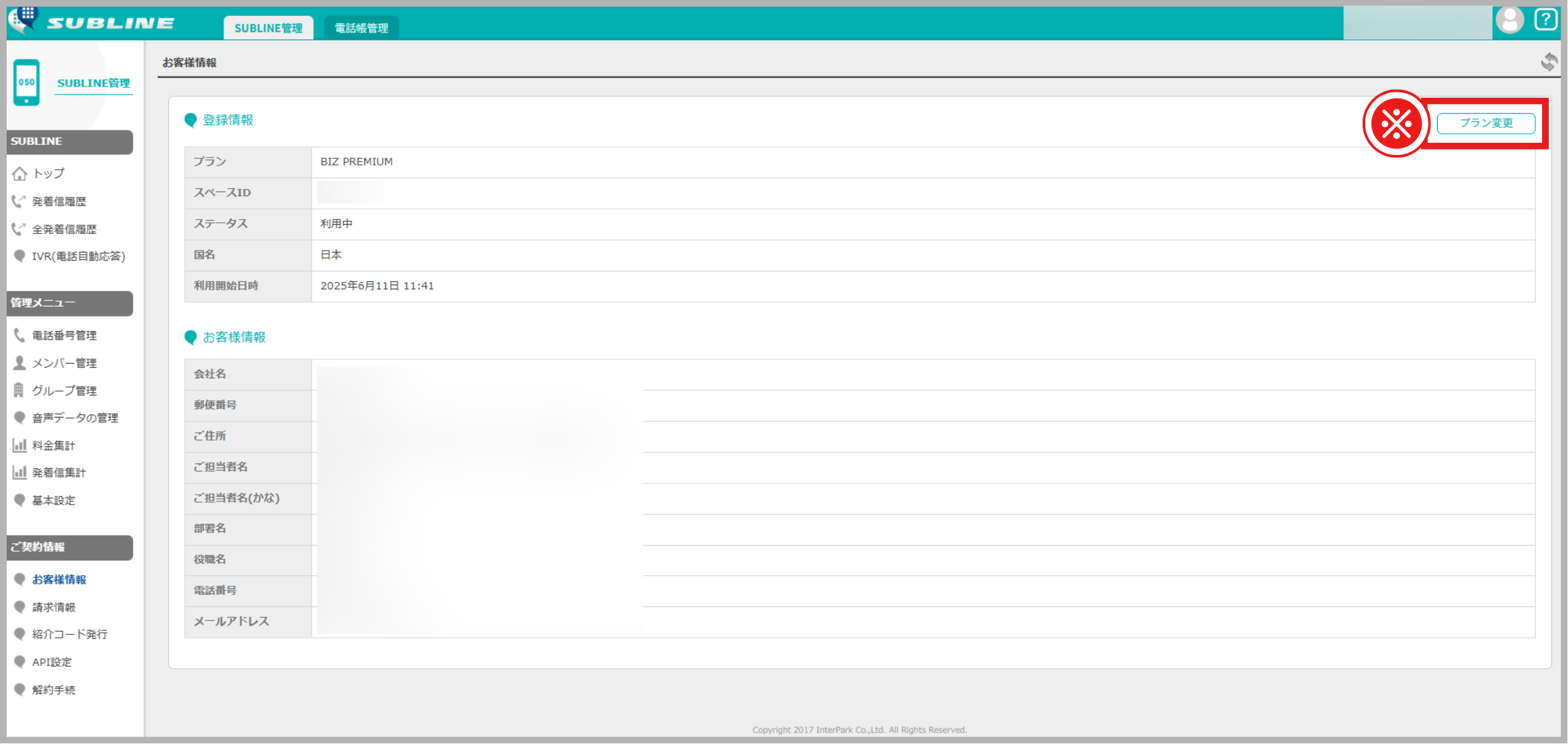Click the building icon beside グループ管理

19,390
